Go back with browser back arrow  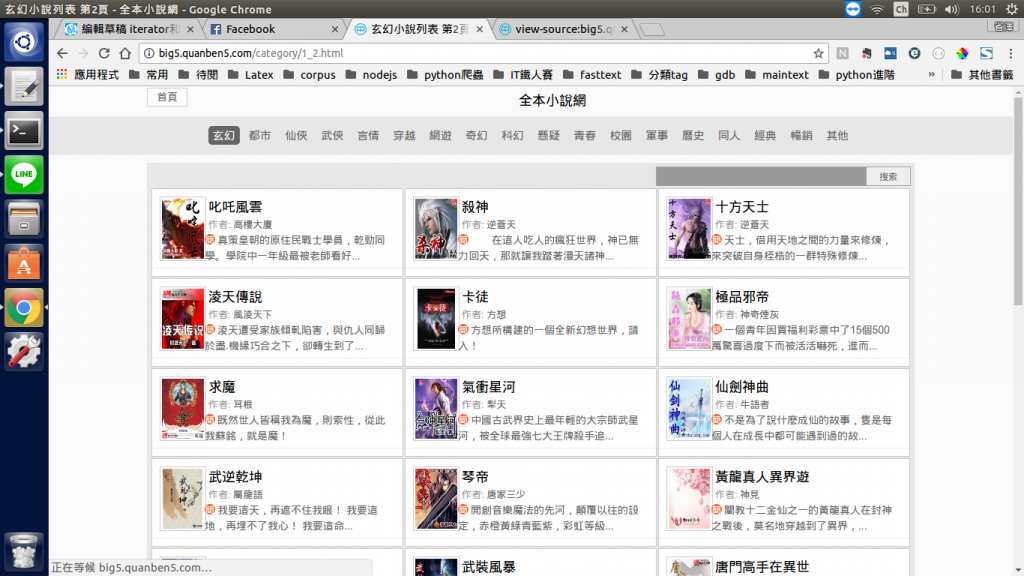(62, 54)
